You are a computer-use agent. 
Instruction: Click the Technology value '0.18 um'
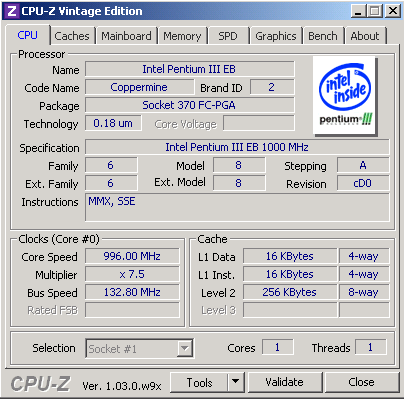tap(113, 123)
